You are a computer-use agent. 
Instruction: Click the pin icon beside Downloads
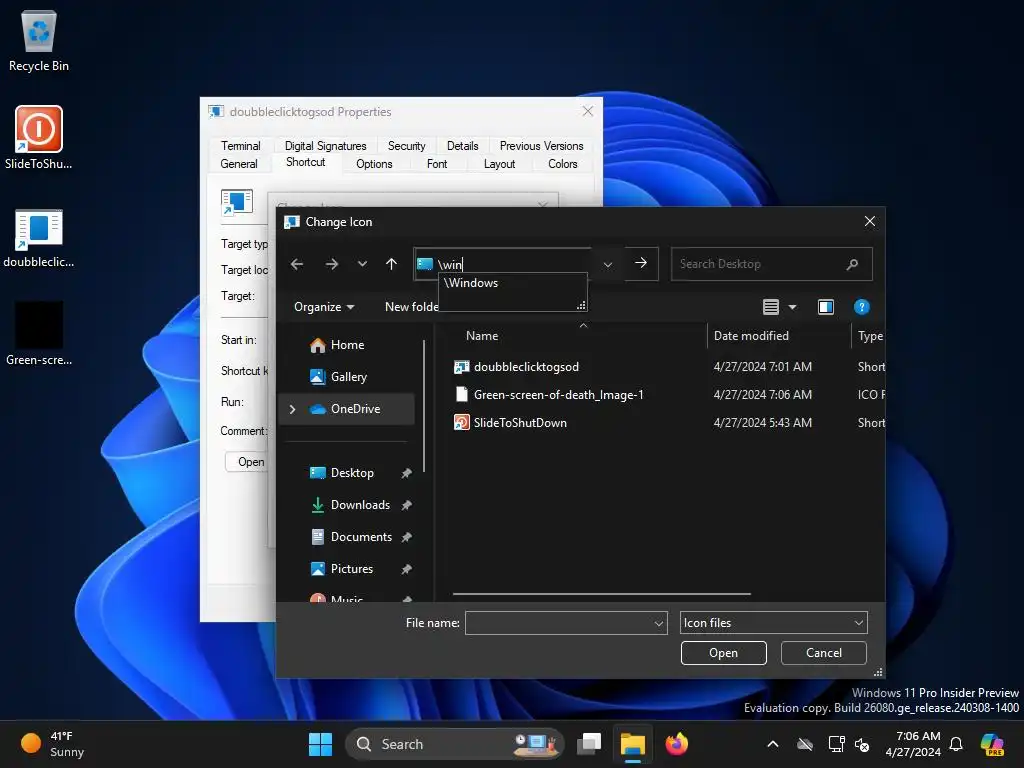click(x=406, y=505)
